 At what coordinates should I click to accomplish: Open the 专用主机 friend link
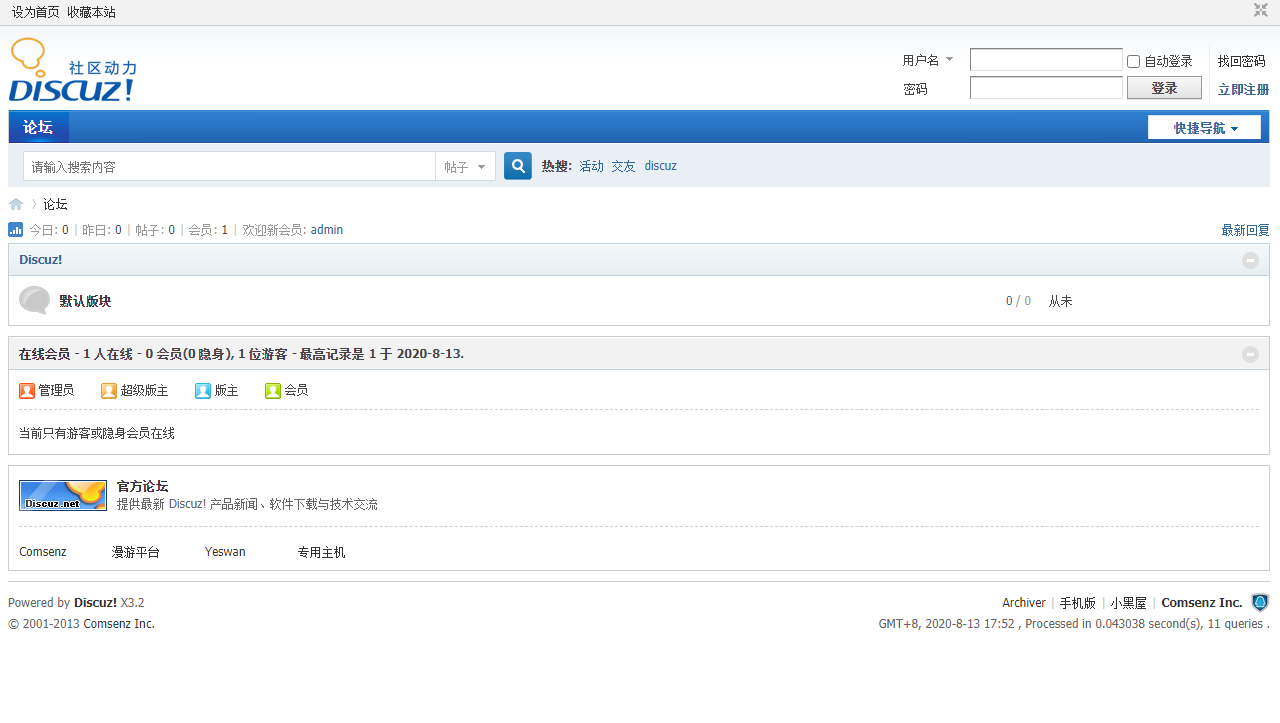click(321, 552)
